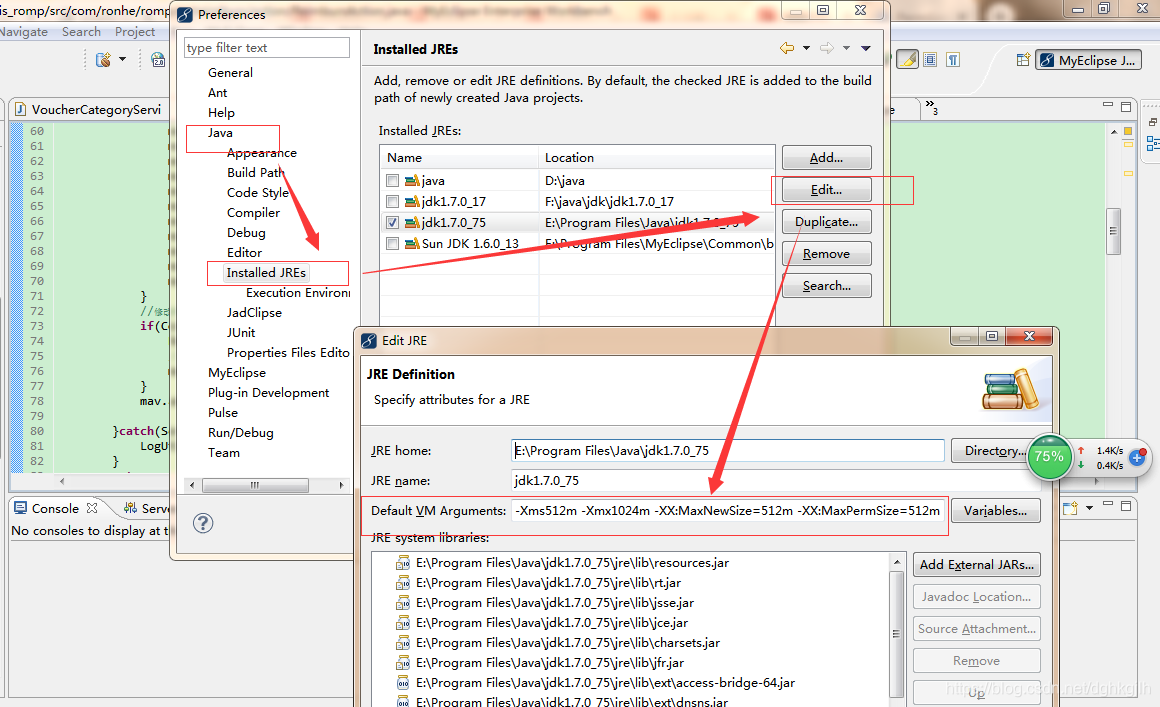Click the Remove button in Installed JREs
The image size is (1160, 707).
[x=826, y=254]
